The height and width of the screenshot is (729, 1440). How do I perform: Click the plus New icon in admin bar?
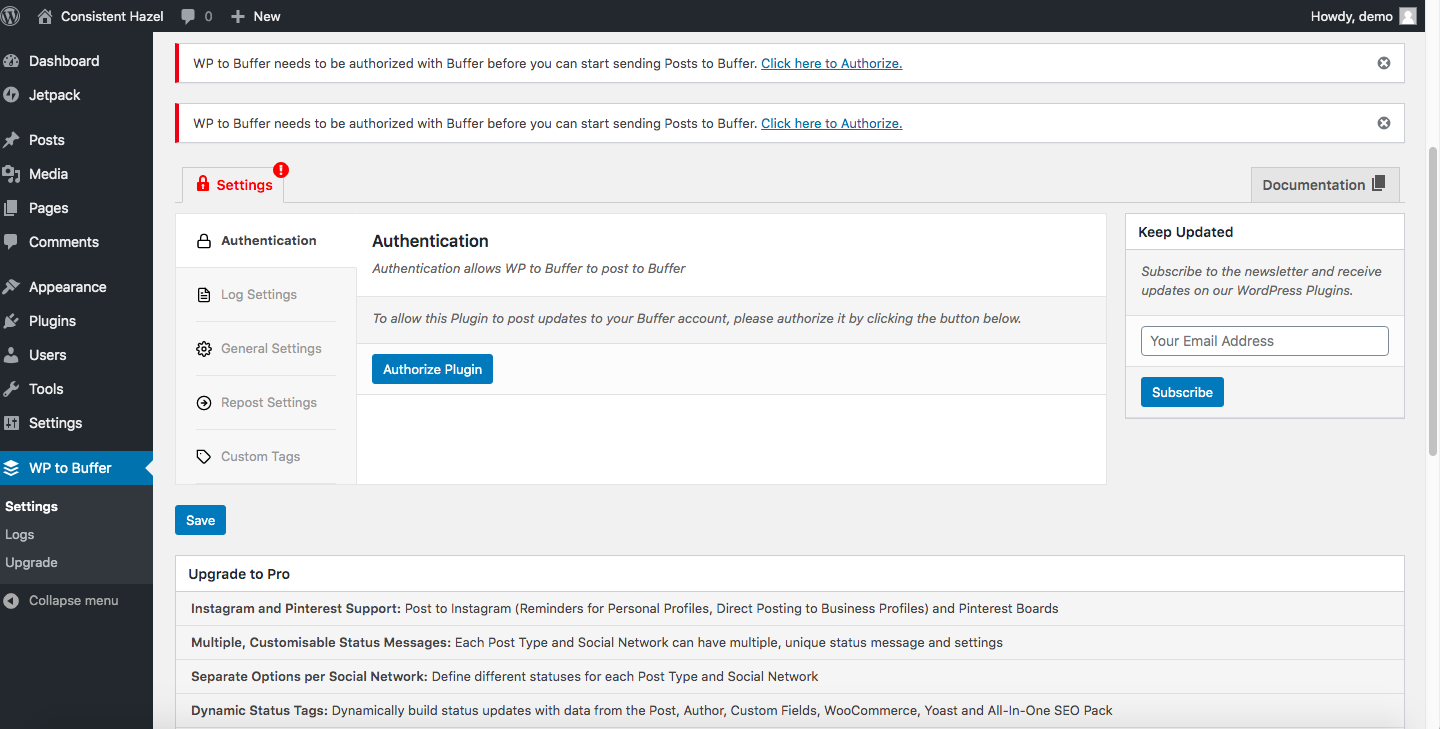click(237, 17)
